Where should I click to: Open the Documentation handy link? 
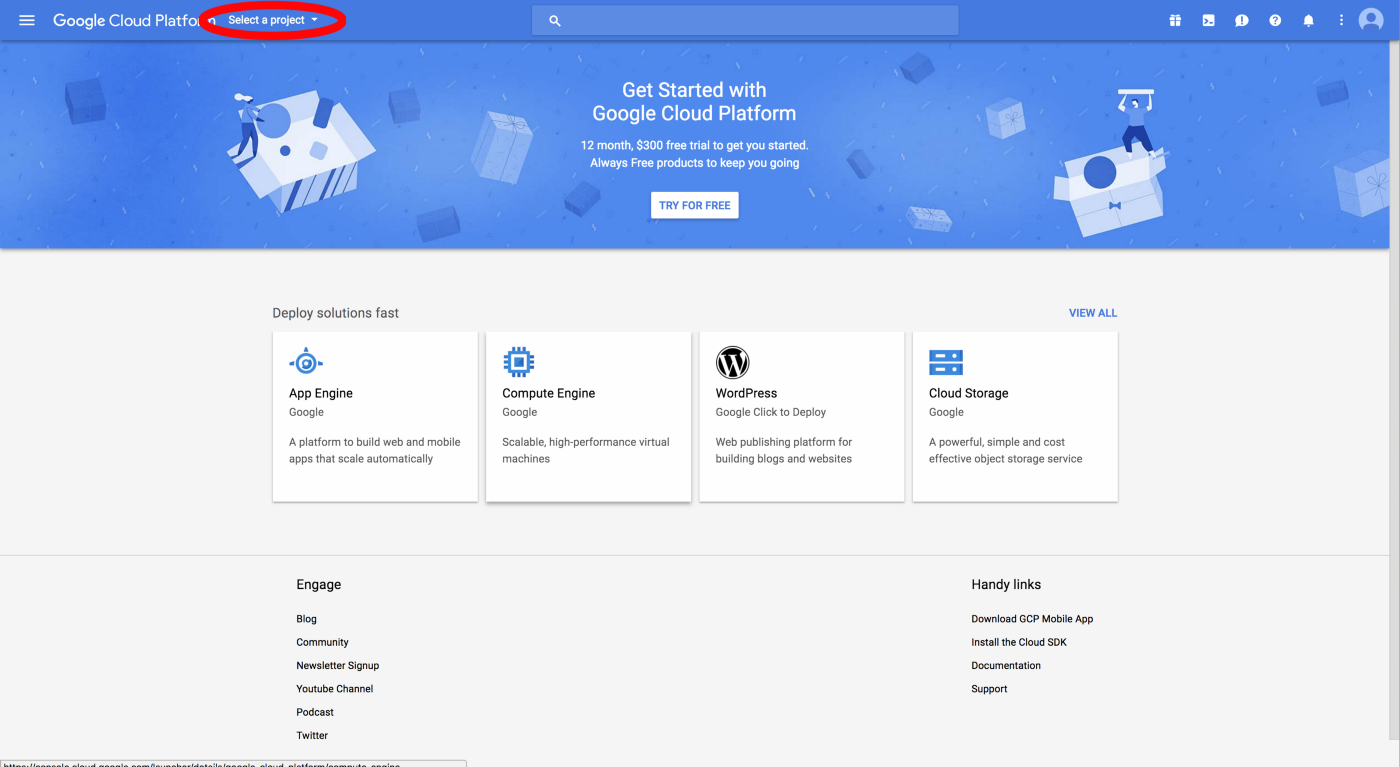point(1005,666)
